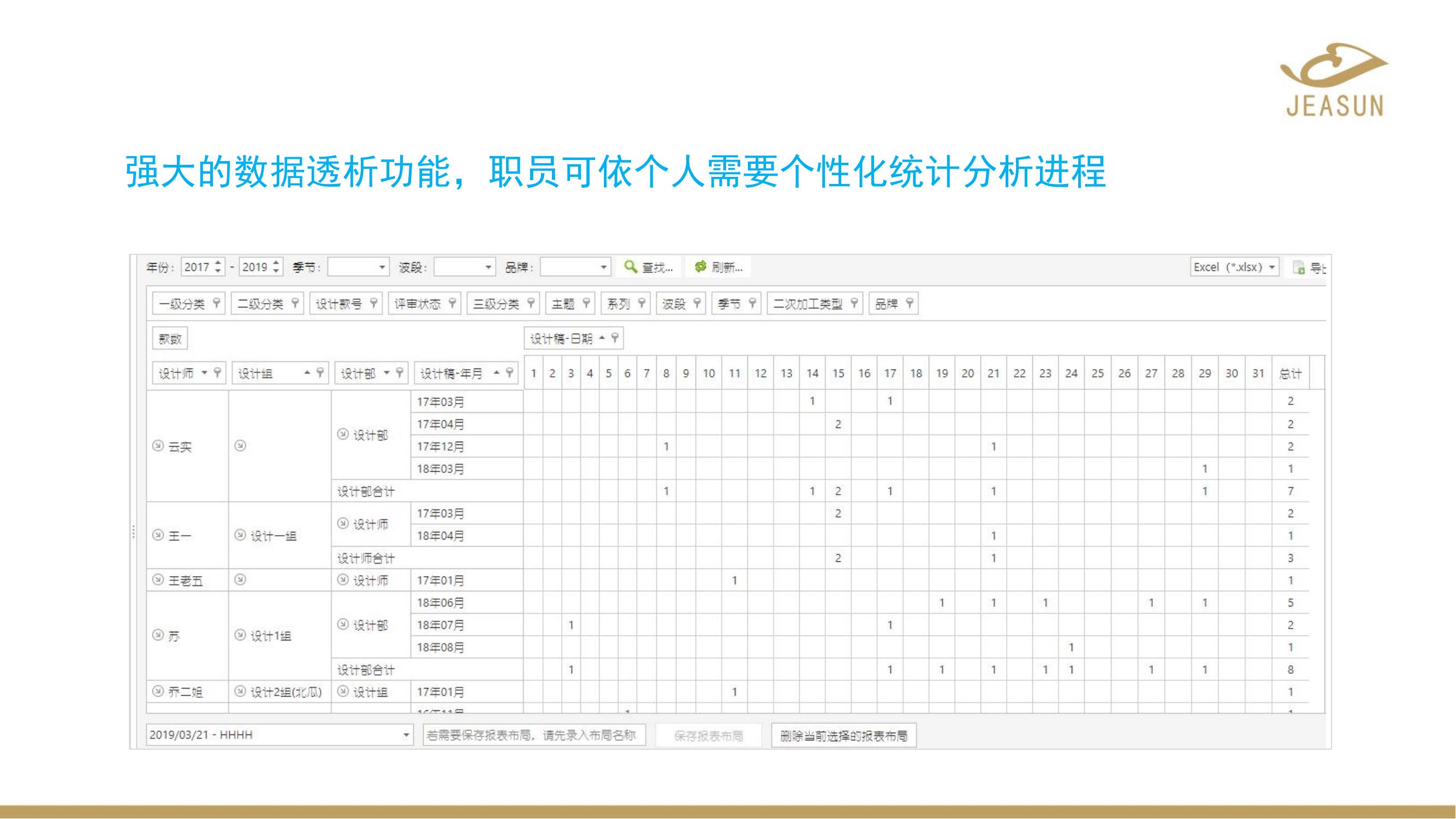Viewport: 1456px width, 819px height.
Task: Increase the 2017 start year stepper
Action: click(218, 263)
